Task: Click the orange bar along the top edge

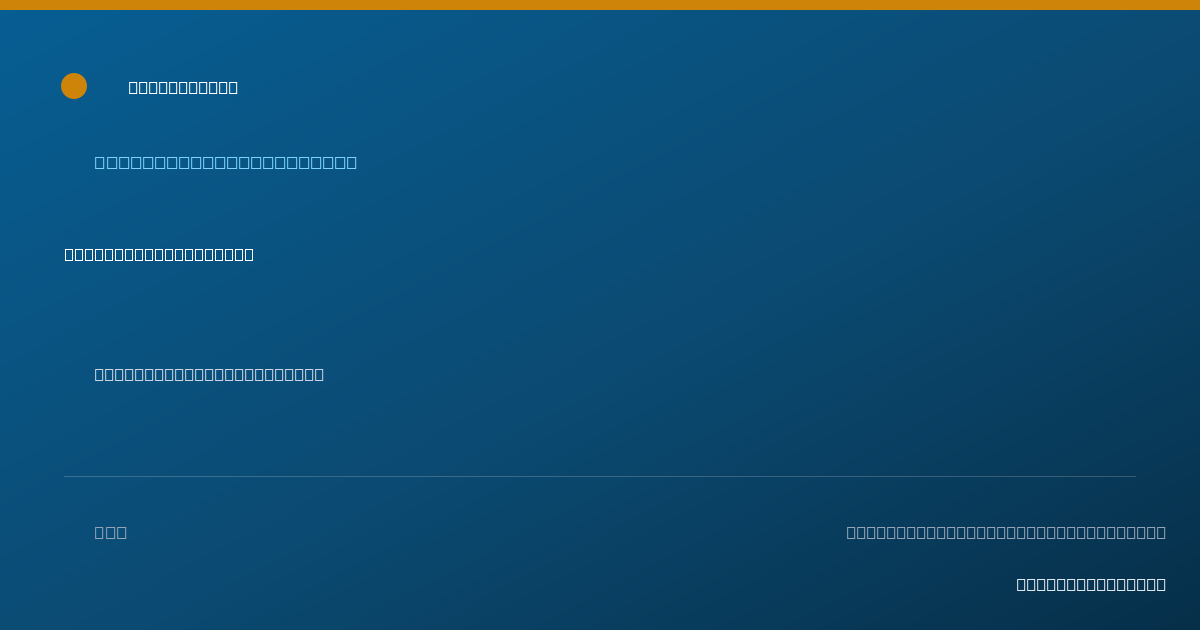Action: pyautogui.click(x=600, y=5)
